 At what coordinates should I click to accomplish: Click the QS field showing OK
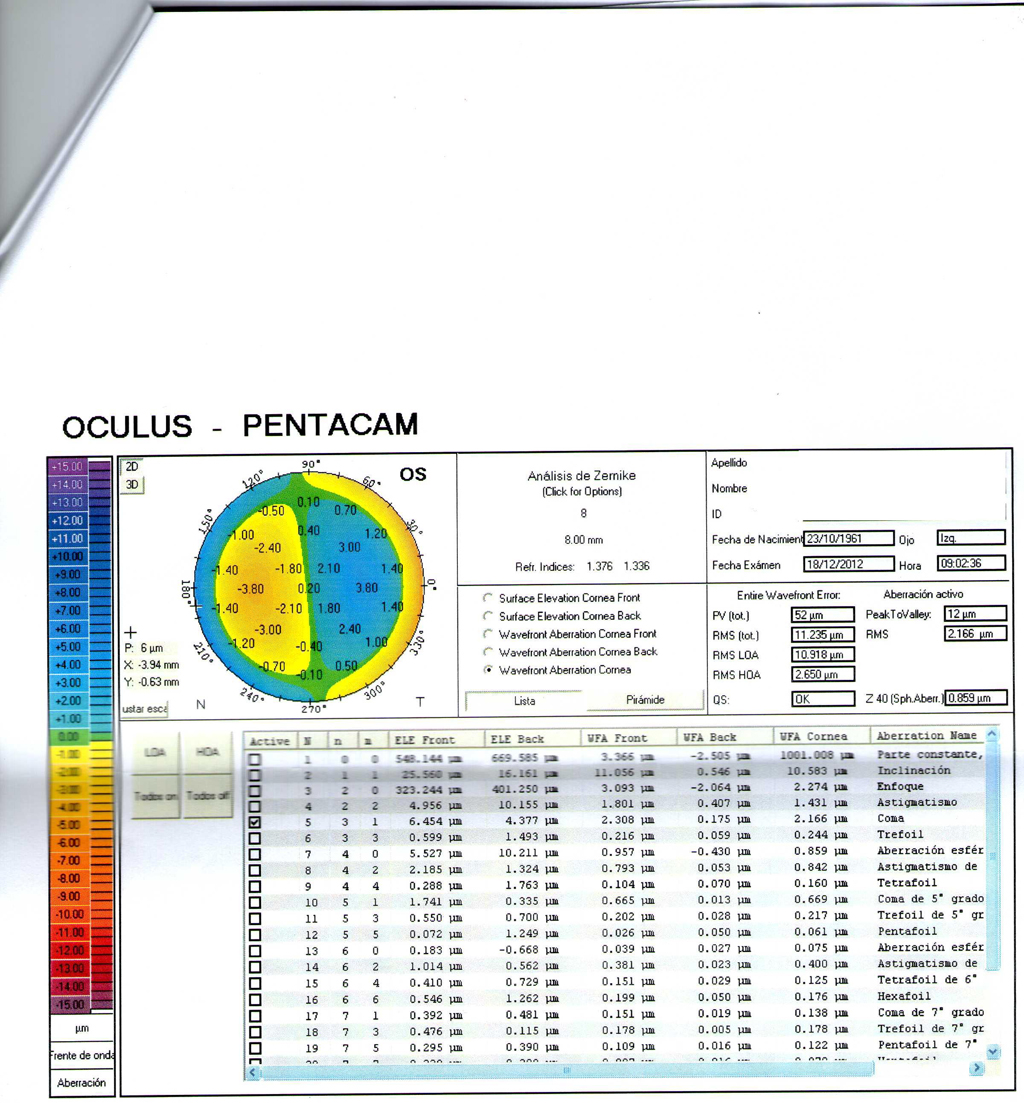(823, 699)
